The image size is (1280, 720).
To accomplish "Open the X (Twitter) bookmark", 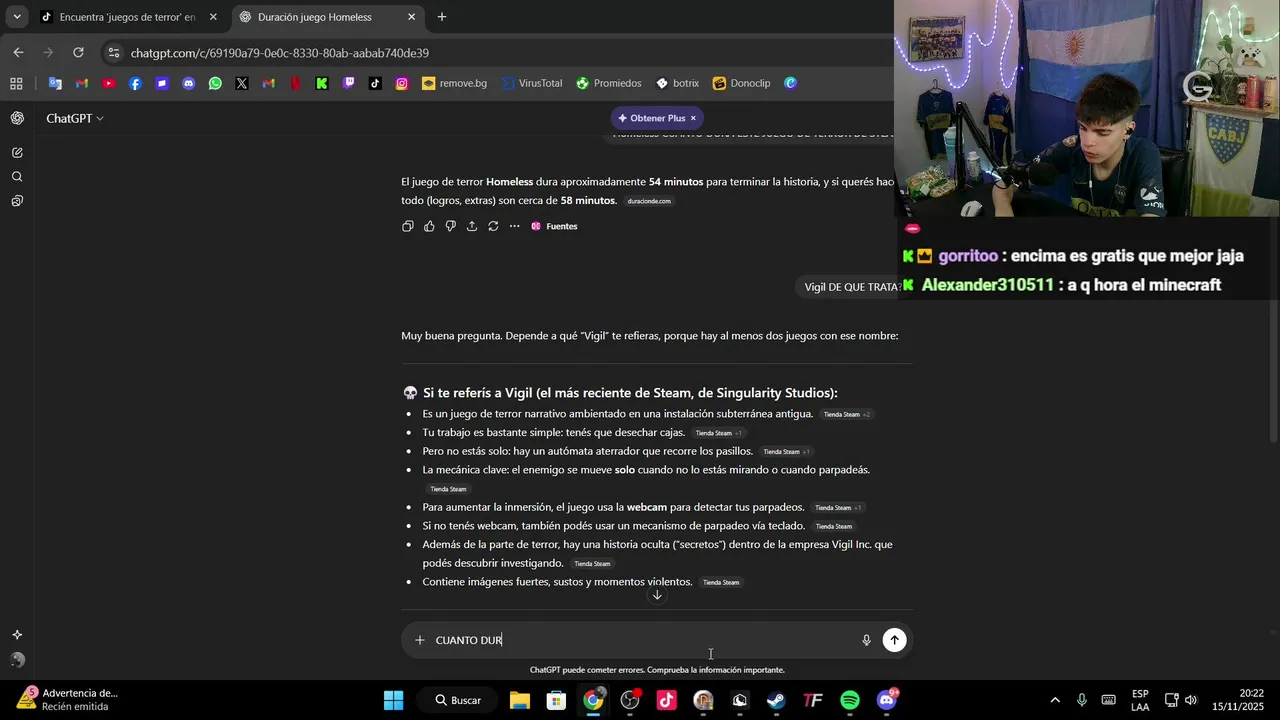I will [242, 83].
